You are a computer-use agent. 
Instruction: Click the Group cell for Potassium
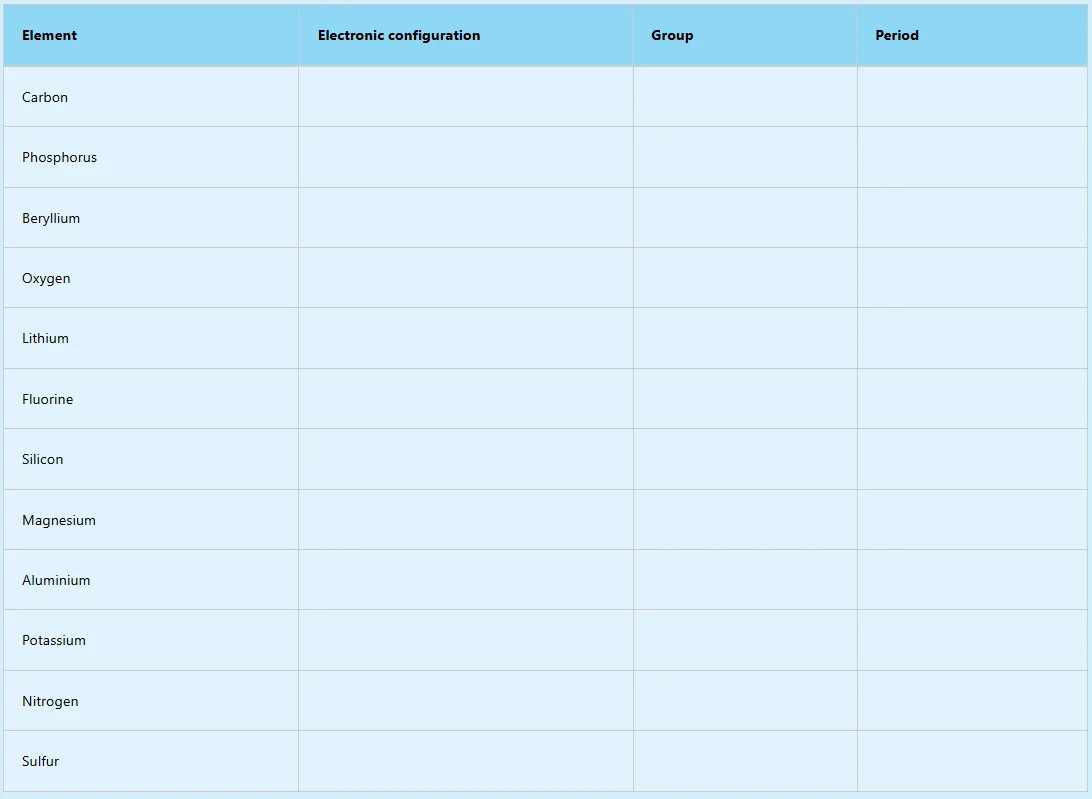point(745,640)
